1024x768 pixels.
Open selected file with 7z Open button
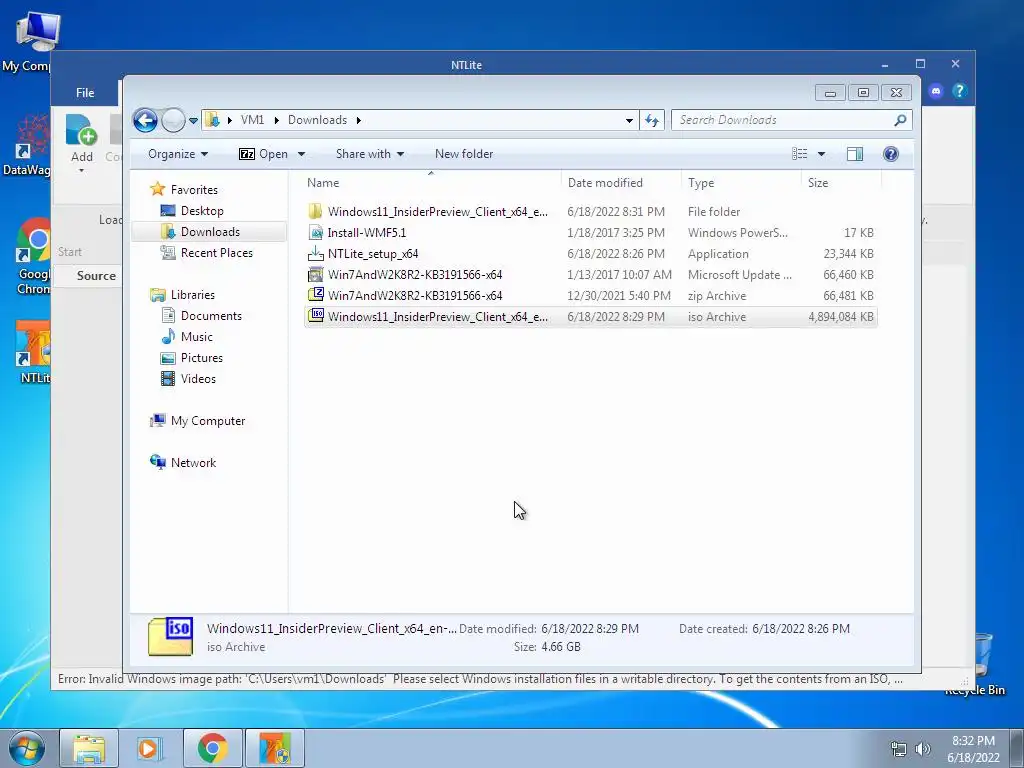263,154
